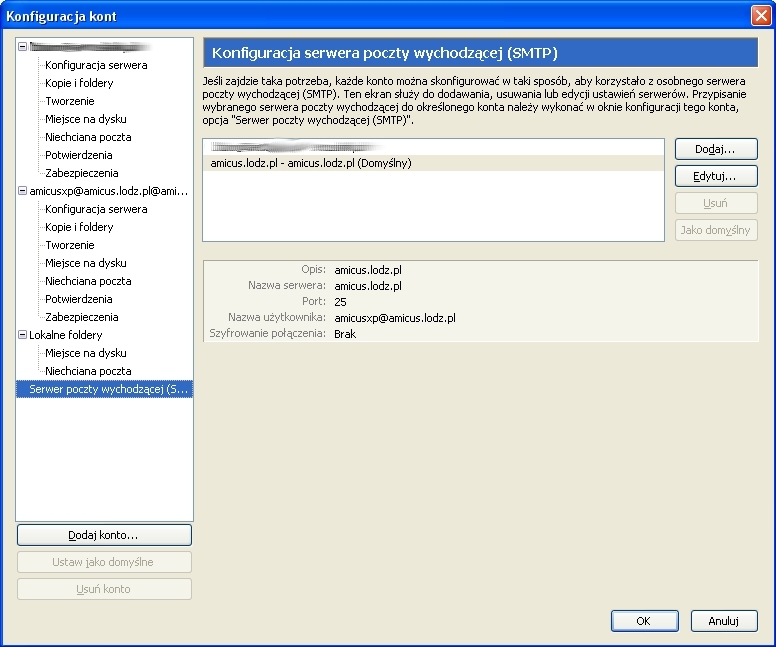Cancel the dialog with Anuluj
This screenshot has width=776, height=647.
pyautogui.click(x=723, y=621)
